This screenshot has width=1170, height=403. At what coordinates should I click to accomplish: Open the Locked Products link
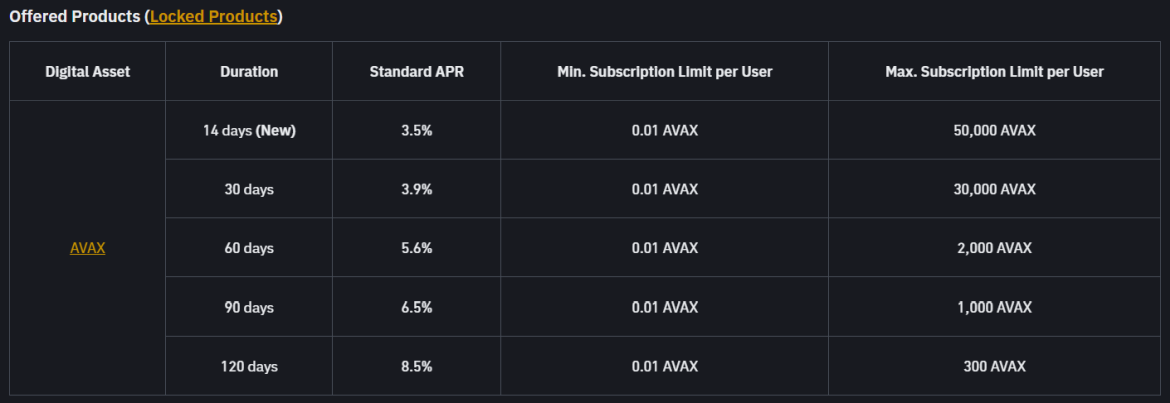(214, 18)
